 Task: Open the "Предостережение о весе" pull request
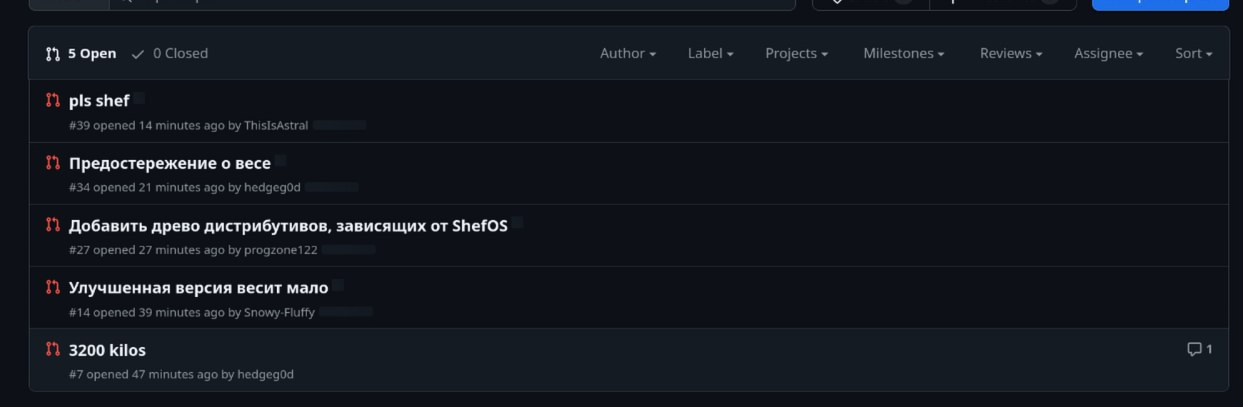click(x=170, y=163)
